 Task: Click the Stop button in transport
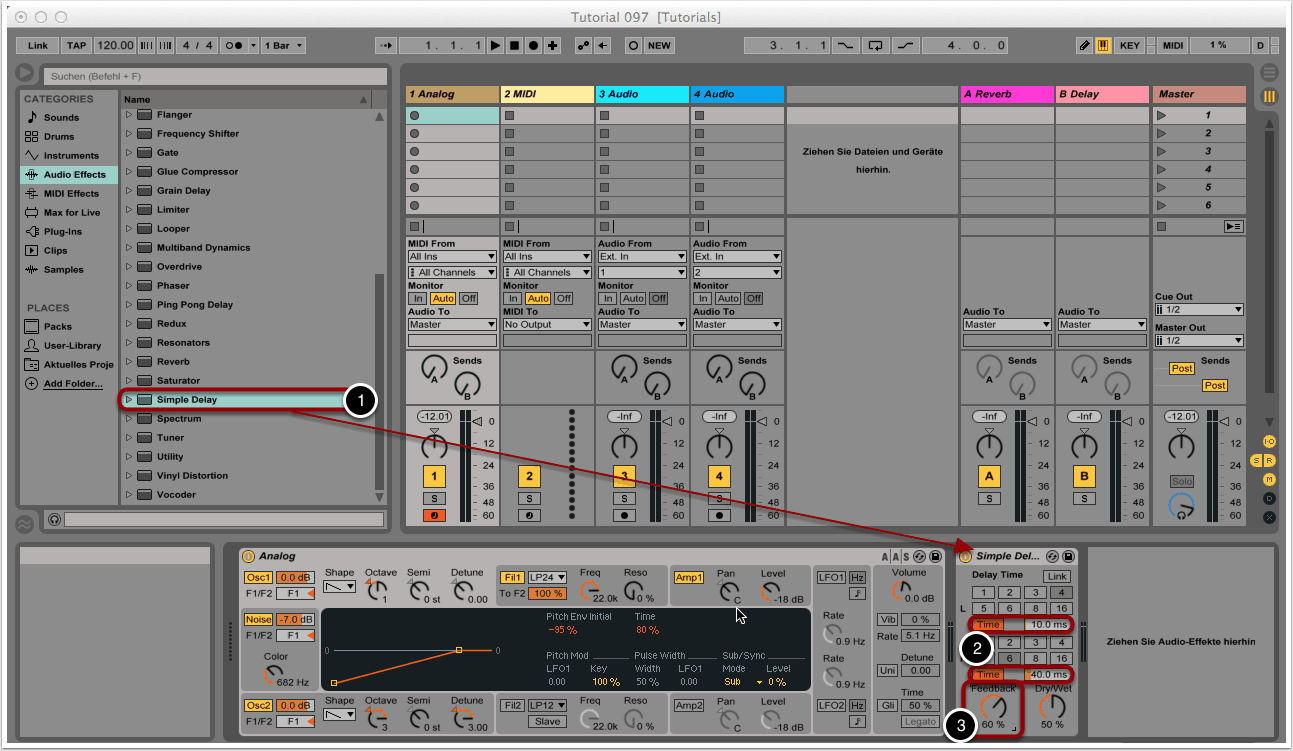point(514,46)
